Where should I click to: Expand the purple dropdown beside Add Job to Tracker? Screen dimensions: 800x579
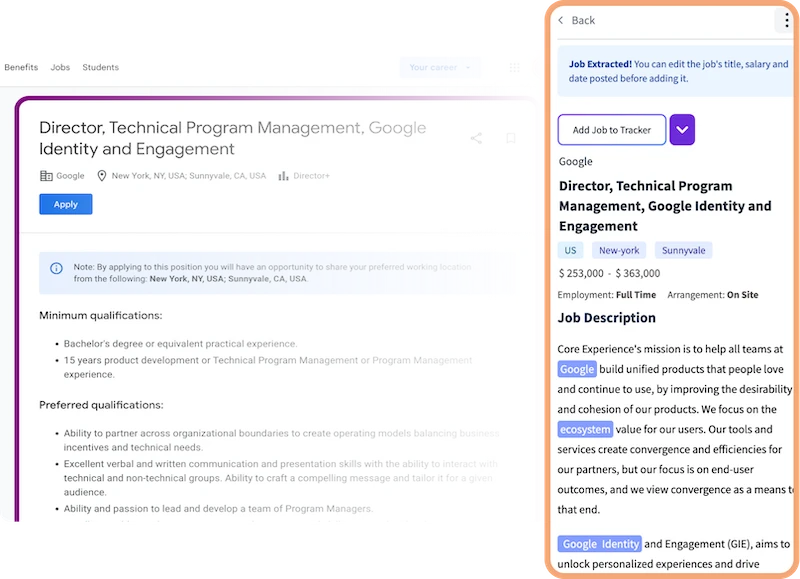point(682,130)
